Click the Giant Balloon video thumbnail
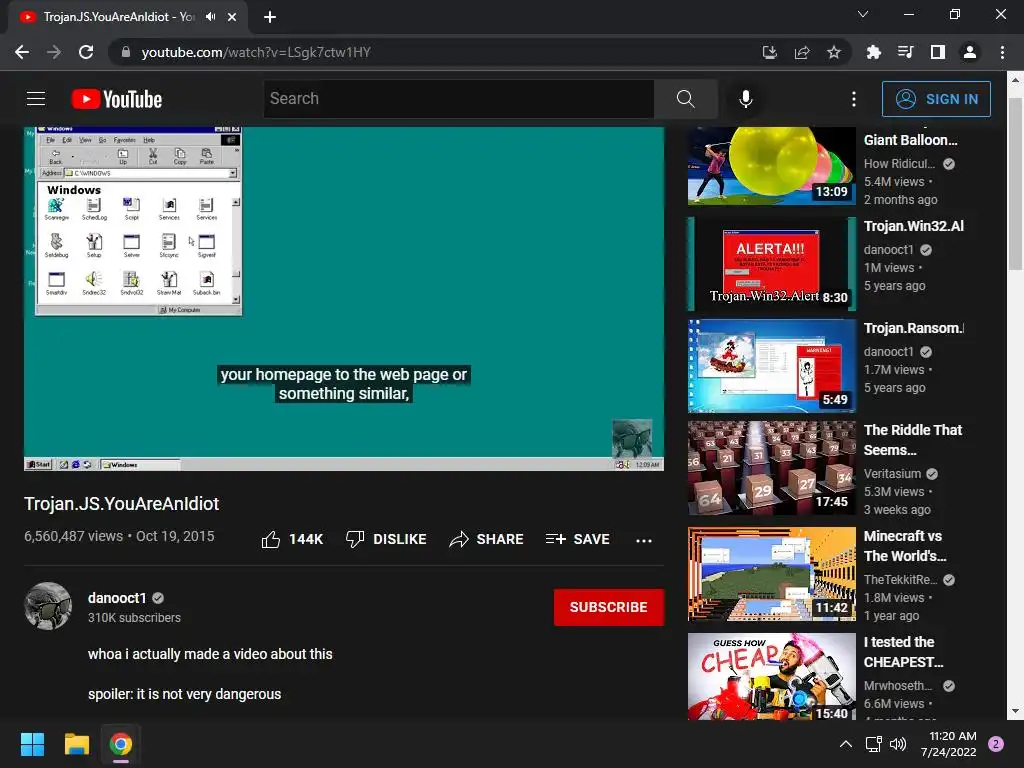Screen dimensions: 1024x768 [772, 166]
